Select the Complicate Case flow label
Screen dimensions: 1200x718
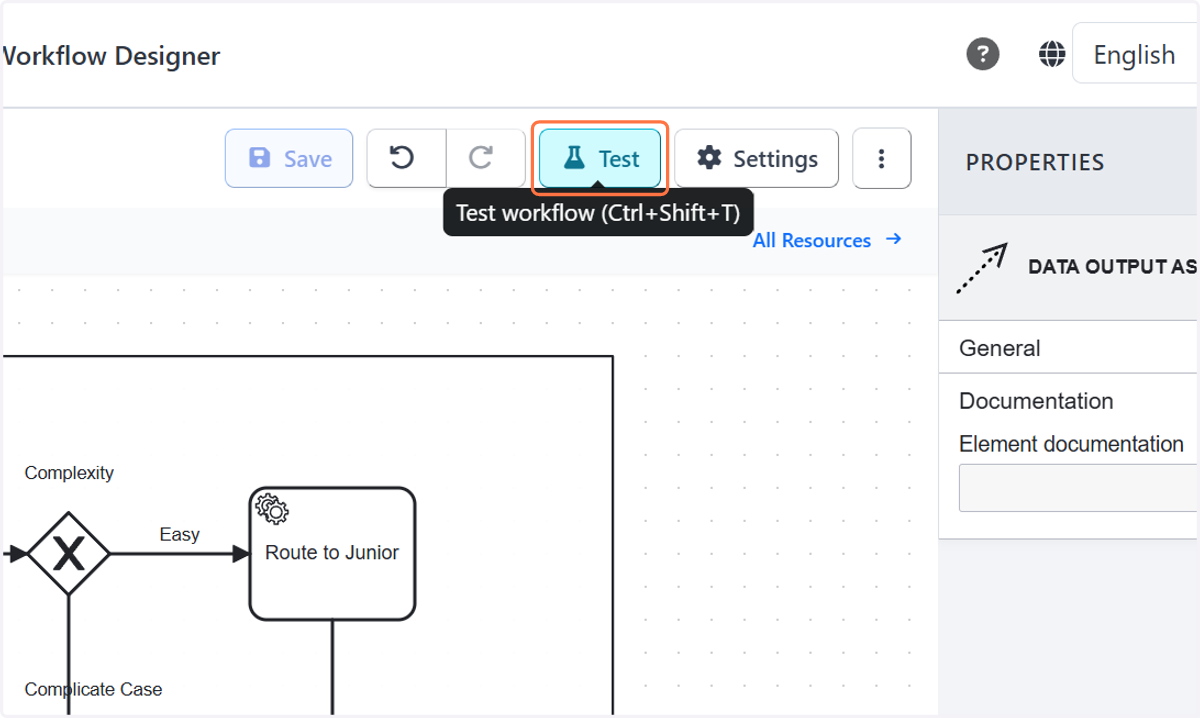point(93,689)
